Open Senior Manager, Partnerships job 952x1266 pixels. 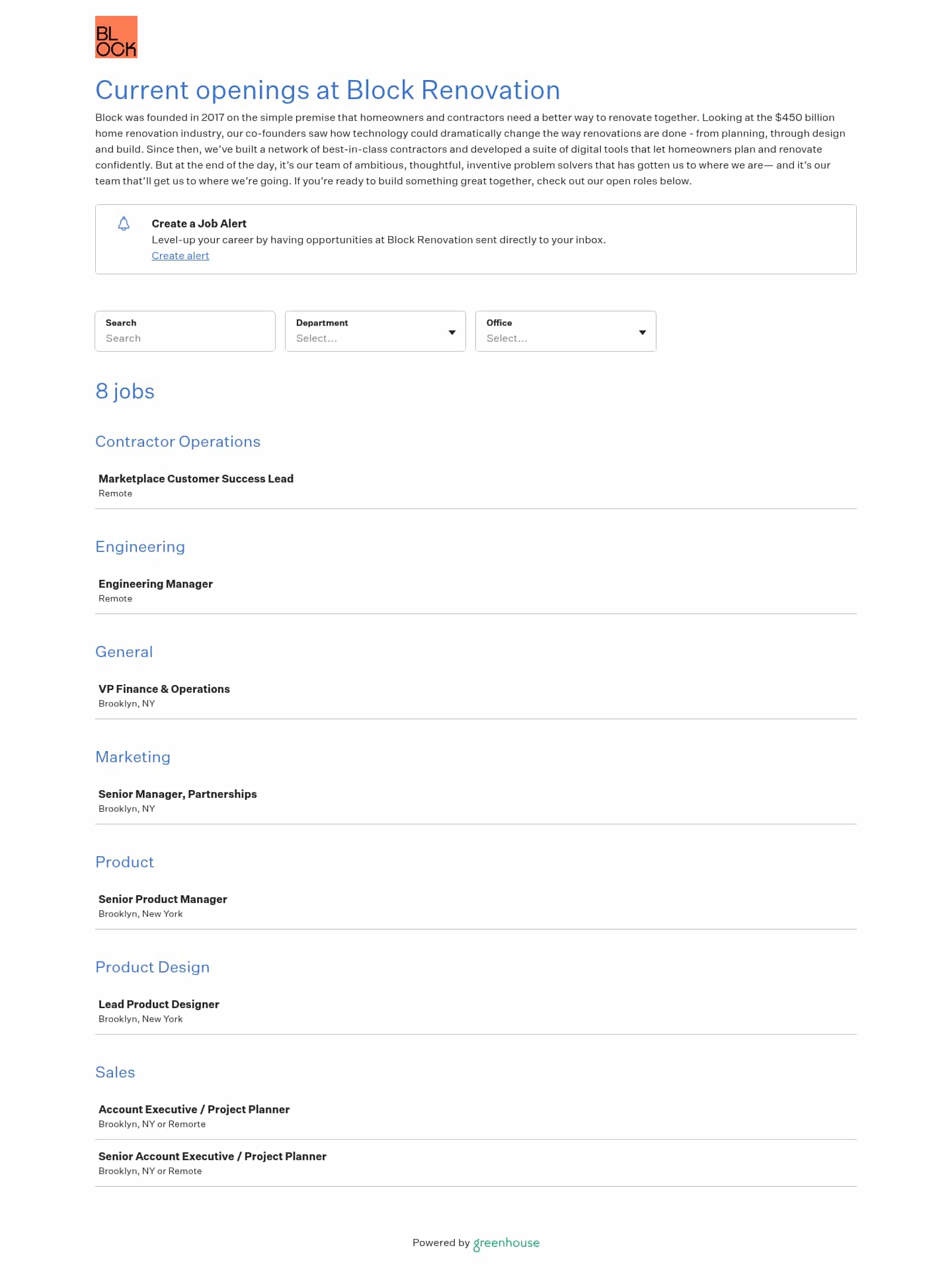pos(177,794)
